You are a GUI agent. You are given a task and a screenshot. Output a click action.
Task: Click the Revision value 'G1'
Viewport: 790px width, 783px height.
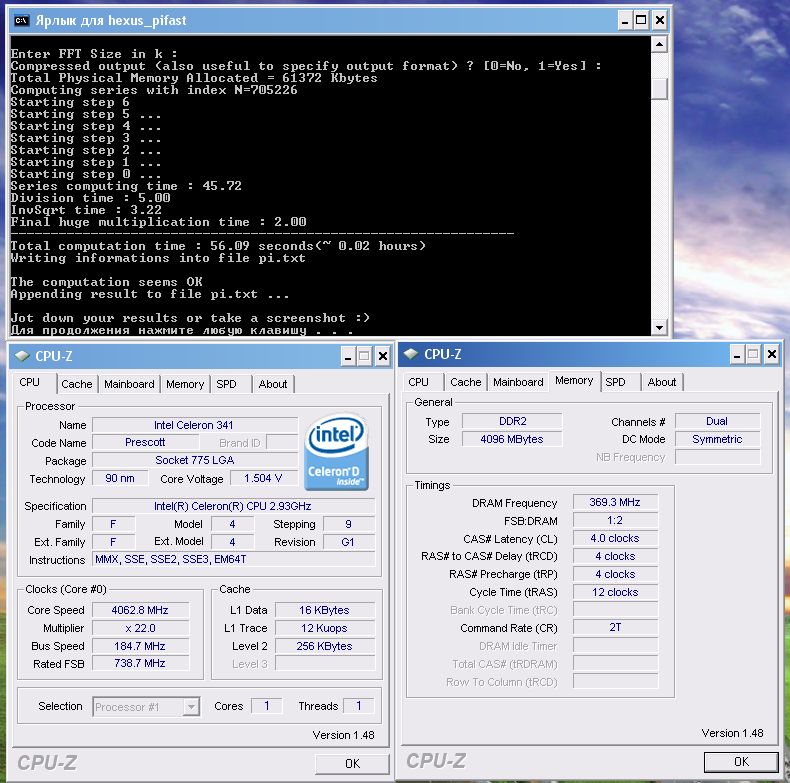click(349, 542)
